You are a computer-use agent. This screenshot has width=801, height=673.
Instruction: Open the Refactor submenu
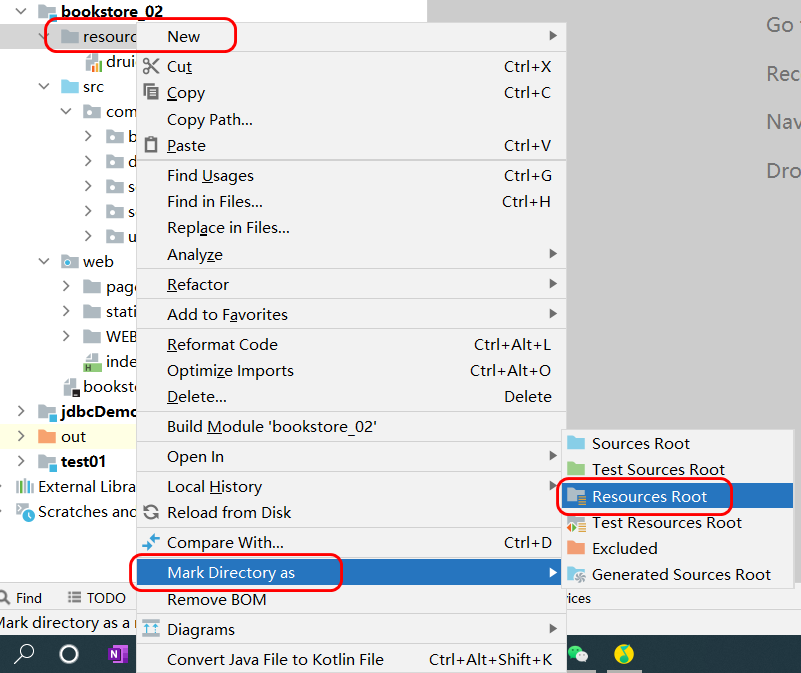click(351, 284)
